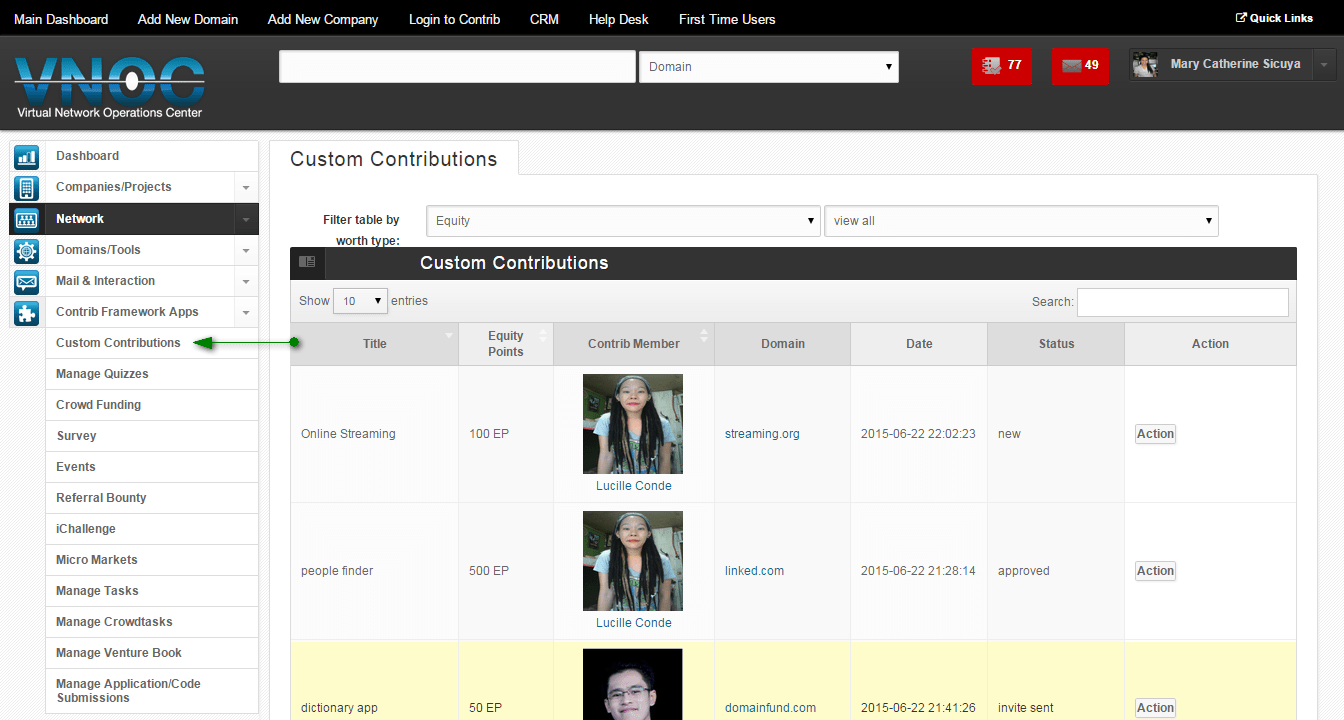Open Manage Application/Code Submissions in sidebar
This screenshot has height=720, width=1344.
point(152,691)
